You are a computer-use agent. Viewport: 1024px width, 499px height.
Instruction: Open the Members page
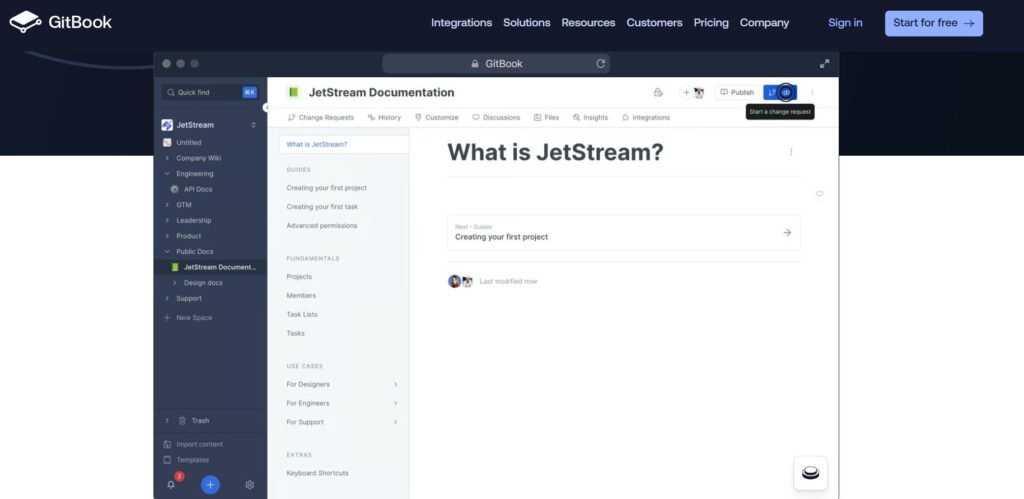301,295
